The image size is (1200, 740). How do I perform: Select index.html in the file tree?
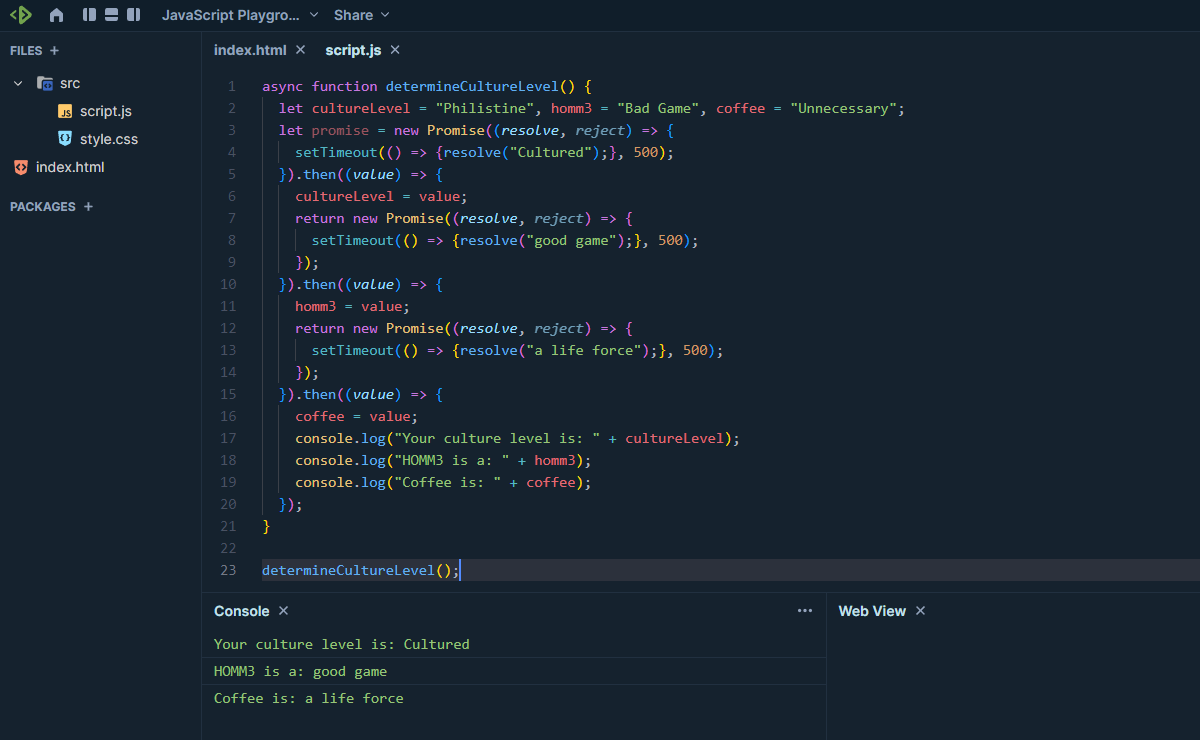[70, 167]
